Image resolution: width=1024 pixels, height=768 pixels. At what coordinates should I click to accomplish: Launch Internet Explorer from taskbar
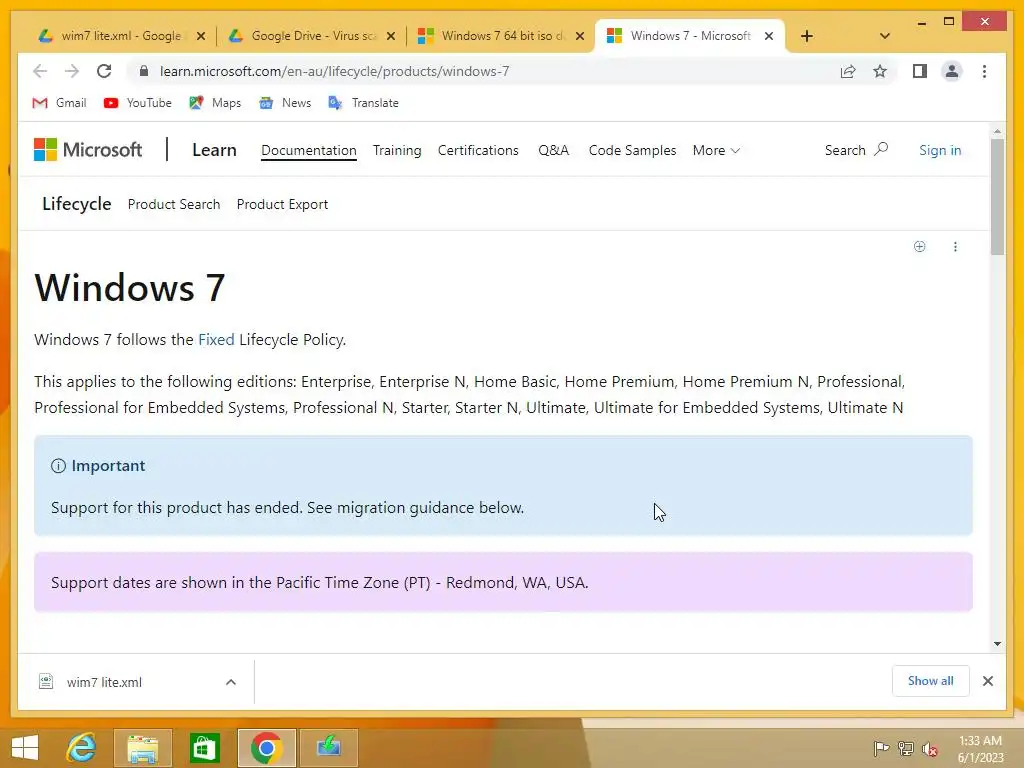82,748
